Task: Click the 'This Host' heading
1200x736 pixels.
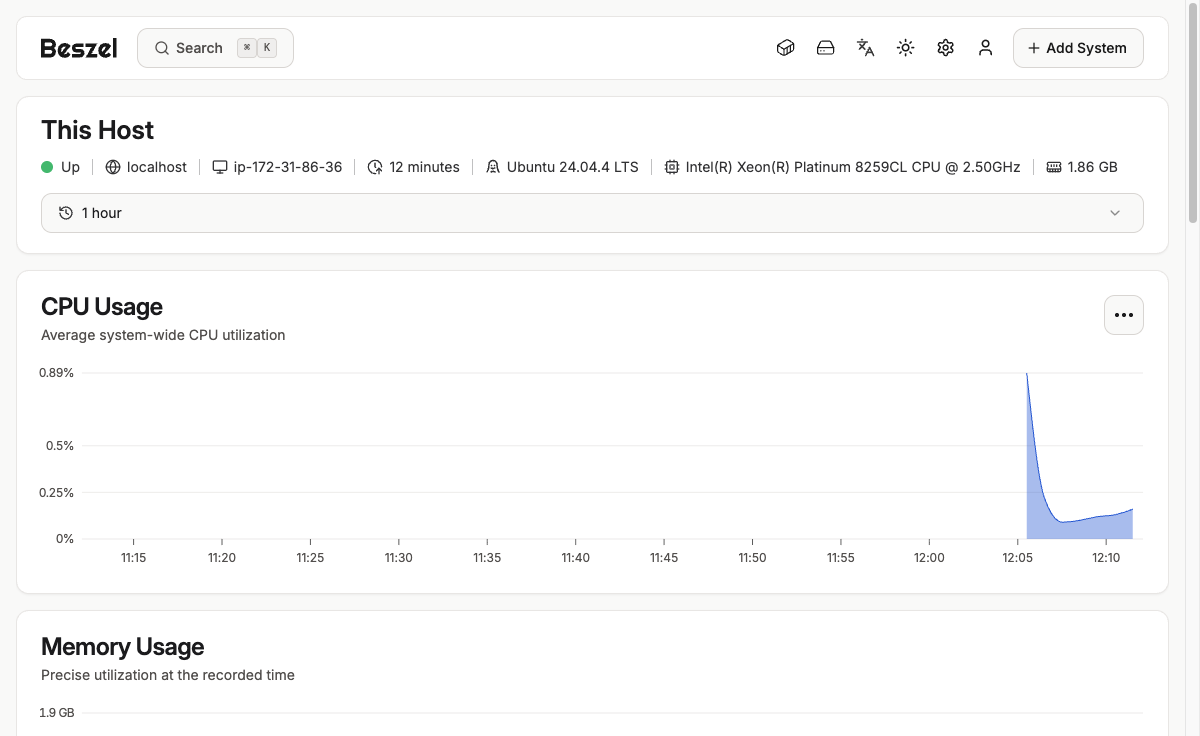Action: pyautogui.click(x=98, y=130)
